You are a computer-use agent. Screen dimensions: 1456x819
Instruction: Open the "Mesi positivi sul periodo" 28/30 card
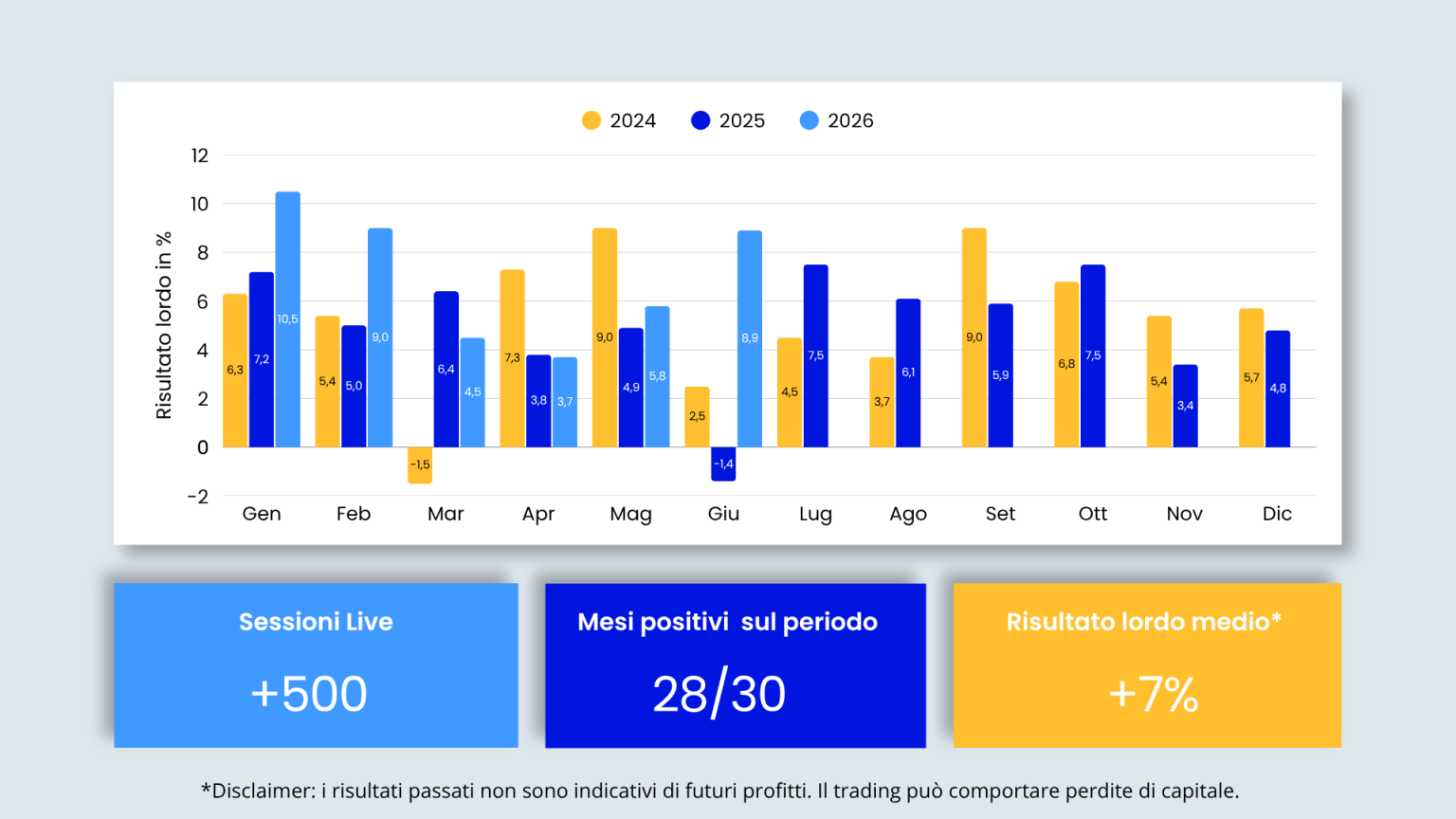click(736, 665)
